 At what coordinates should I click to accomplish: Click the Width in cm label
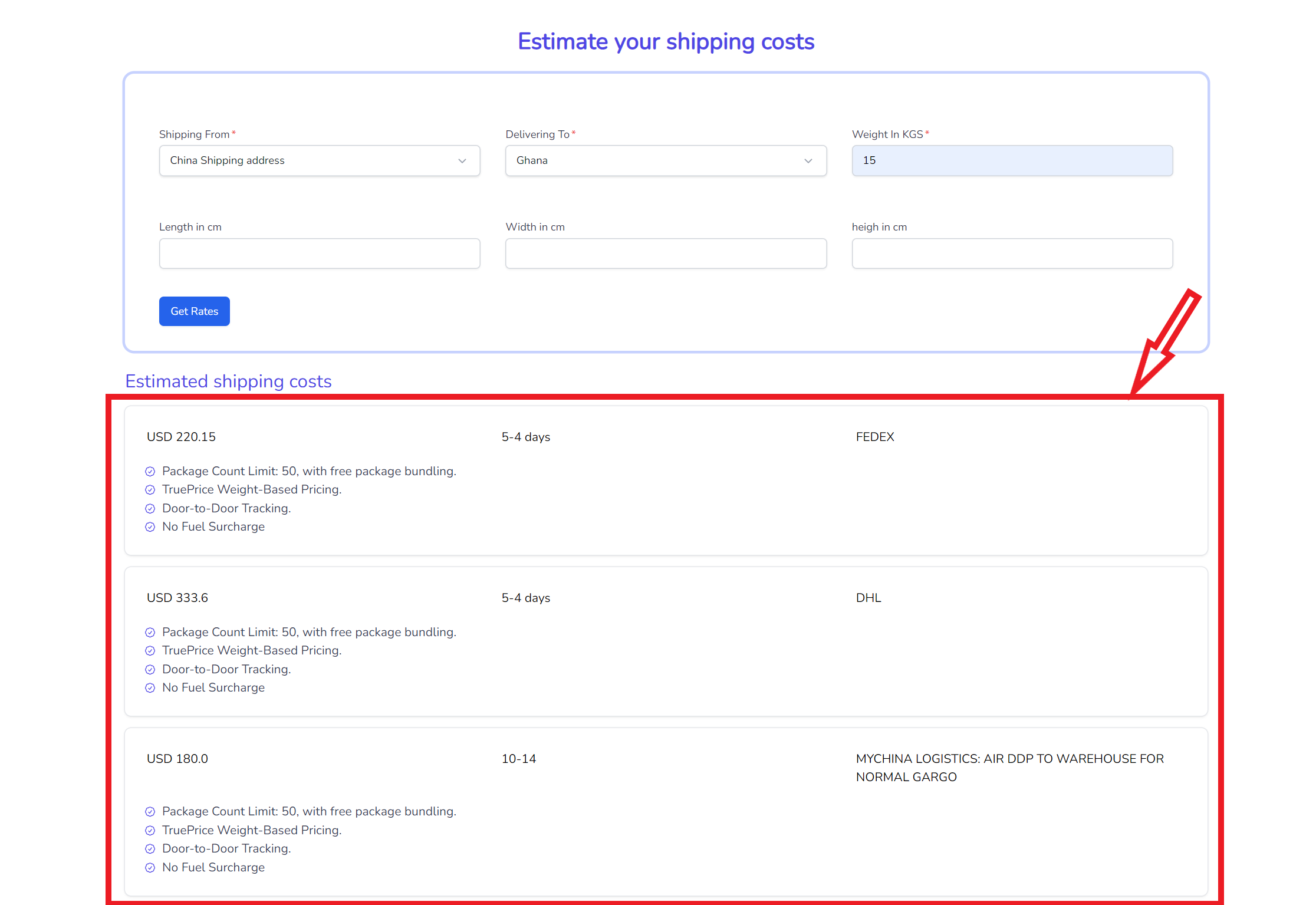click(535, 227)
